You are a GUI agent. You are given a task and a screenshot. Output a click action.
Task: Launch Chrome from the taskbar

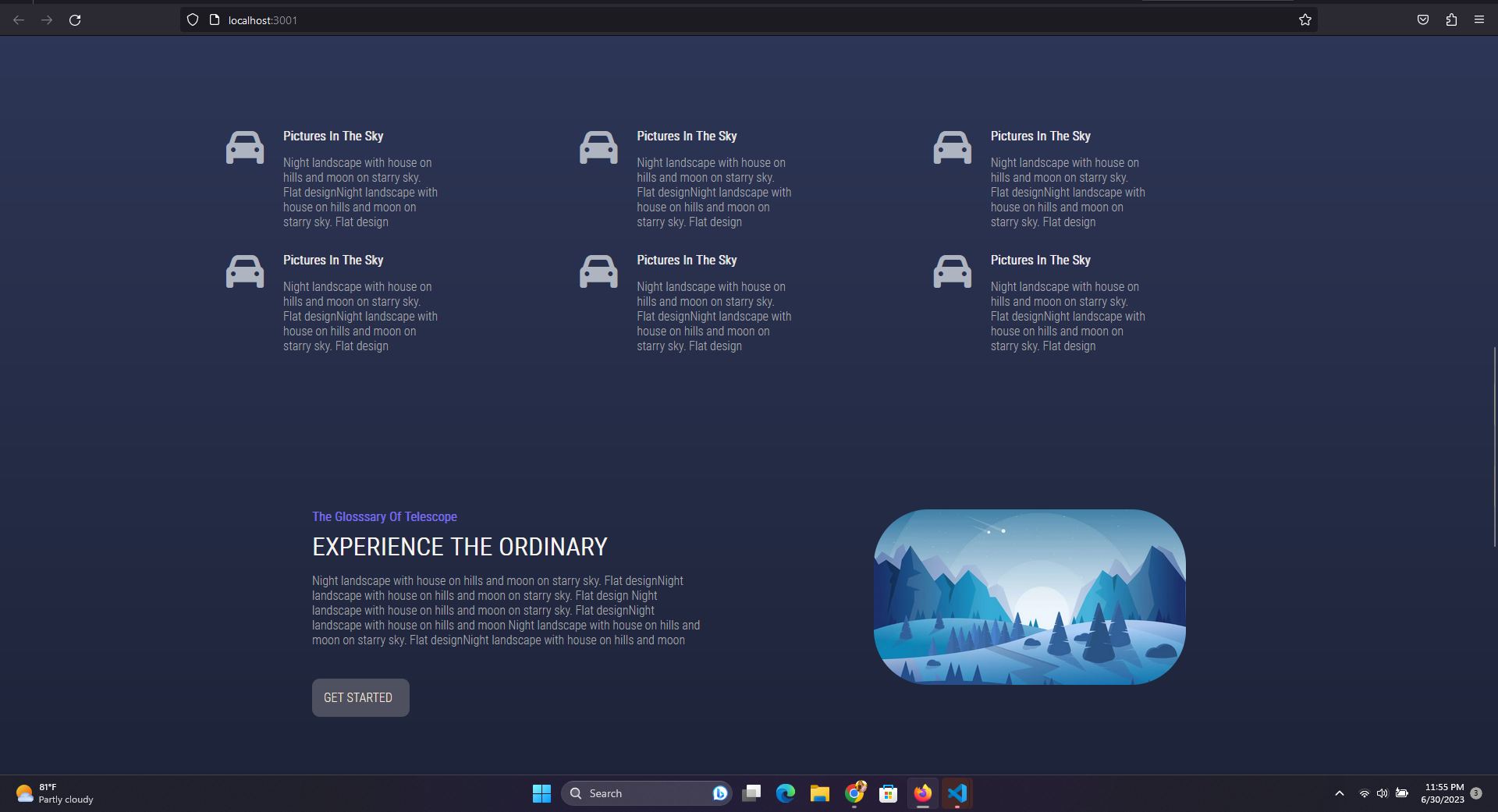point(854,793)
